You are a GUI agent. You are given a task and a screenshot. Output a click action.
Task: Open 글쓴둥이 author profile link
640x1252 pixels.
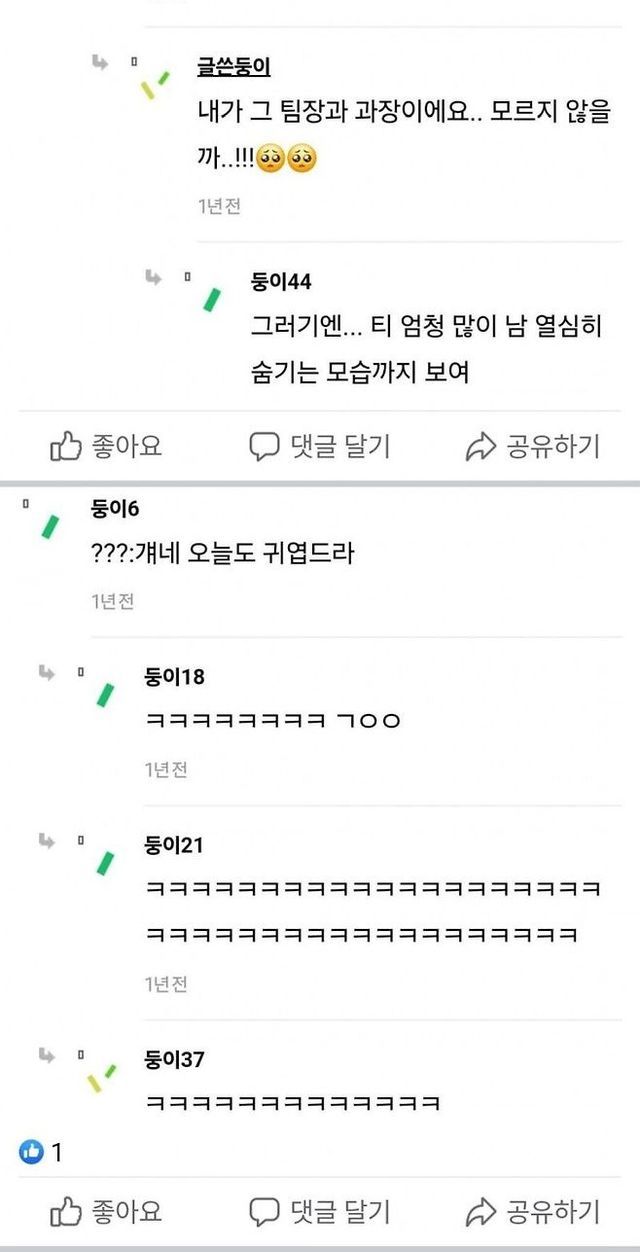coord(234,68)
